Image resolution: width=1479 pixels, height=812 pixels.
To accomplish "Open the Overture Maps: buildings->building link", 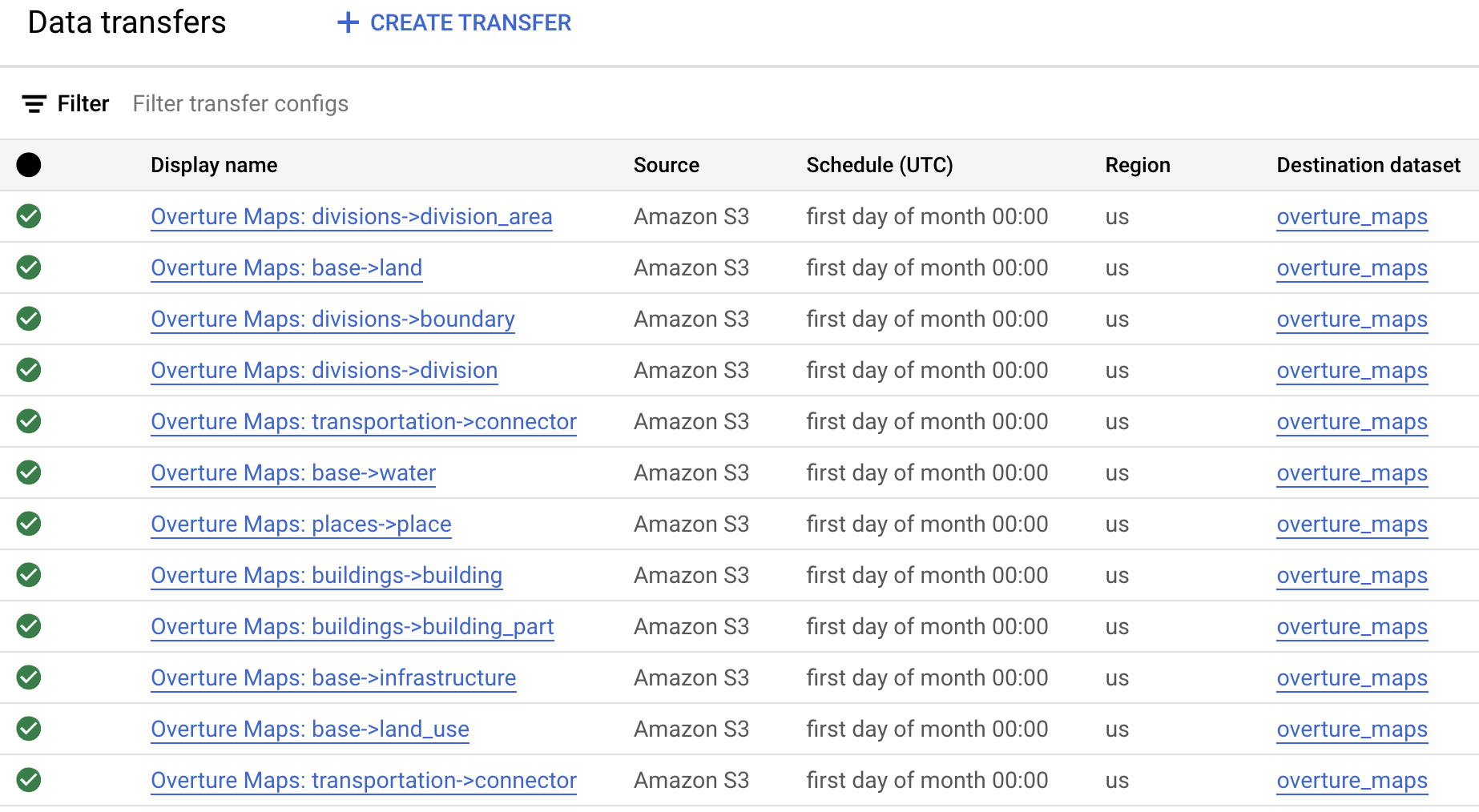I will pos(327,576).
